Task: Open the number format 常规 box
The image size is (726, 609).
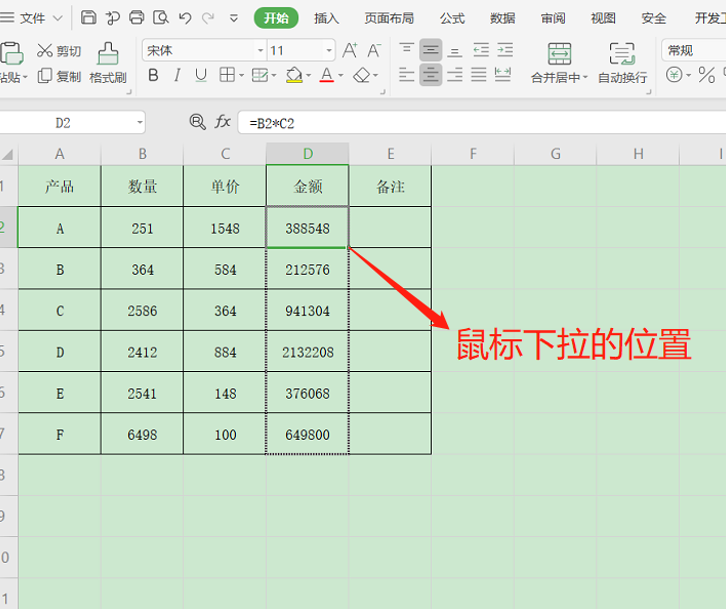Action: click(x=694, y=50)
